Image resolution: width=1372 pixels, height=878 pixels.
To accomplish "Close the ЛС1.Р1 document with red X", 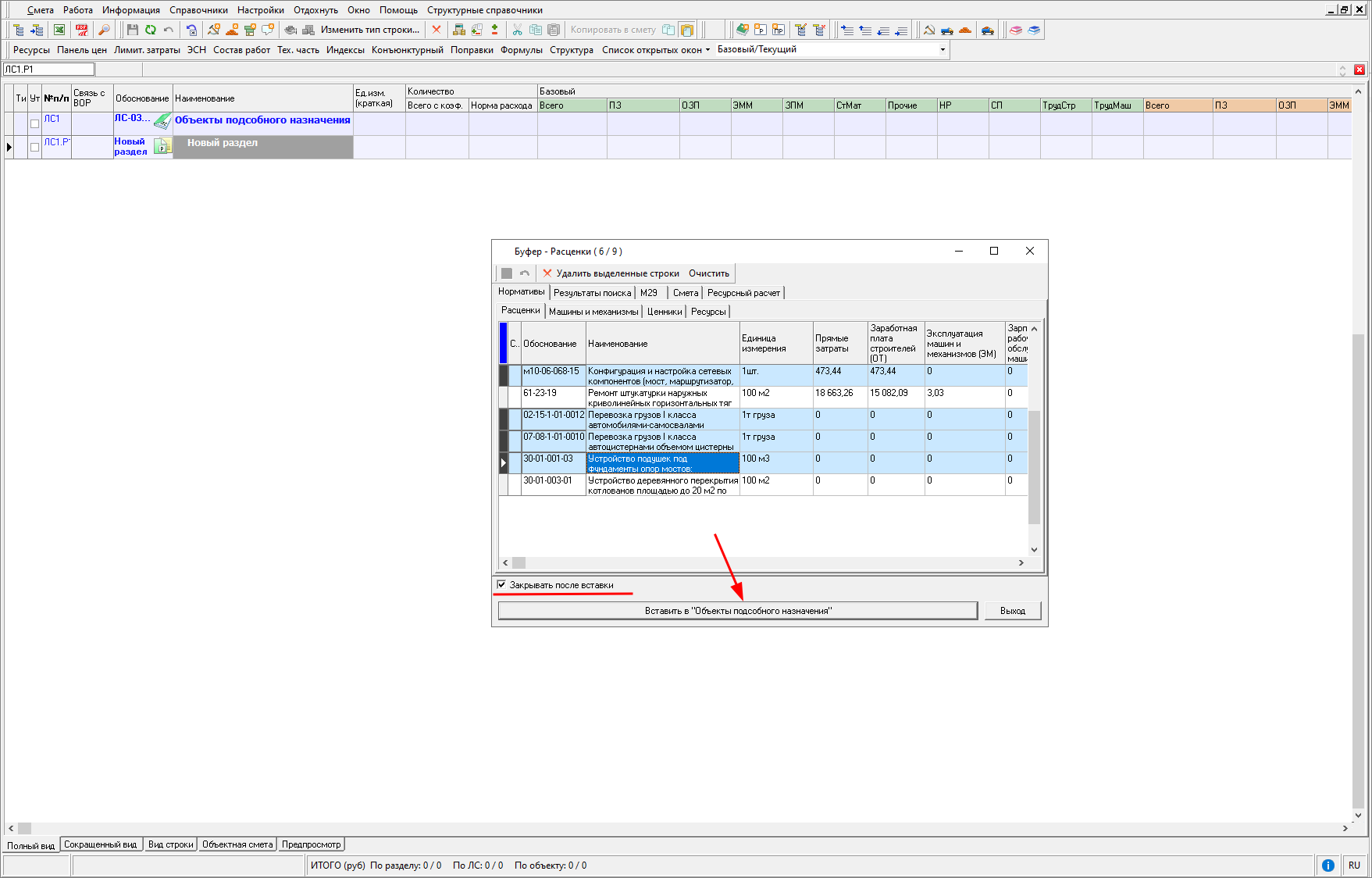I will click(1360, 70).
